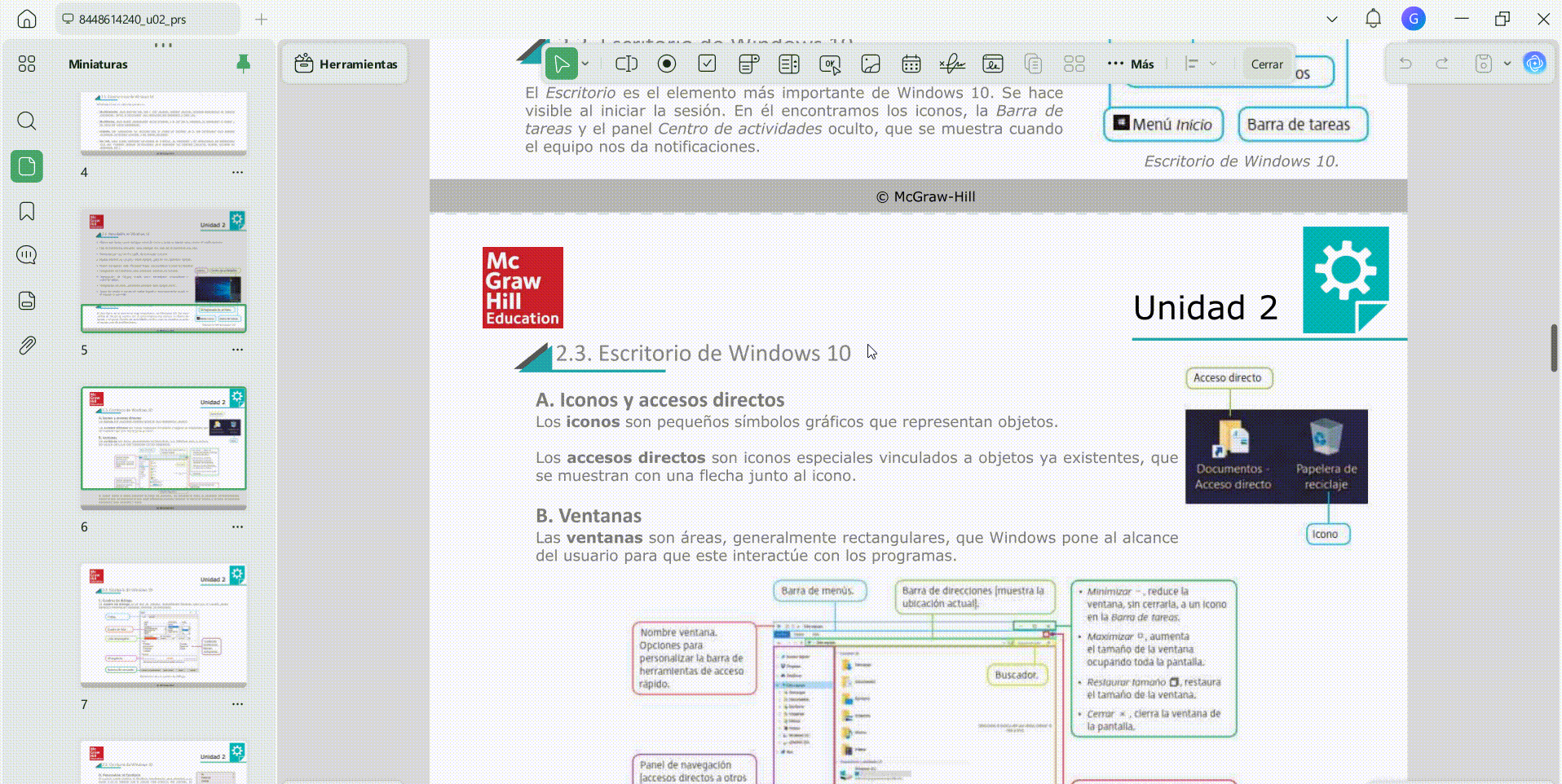Click the create multiple copies grid icon

tap(1074, 64)
